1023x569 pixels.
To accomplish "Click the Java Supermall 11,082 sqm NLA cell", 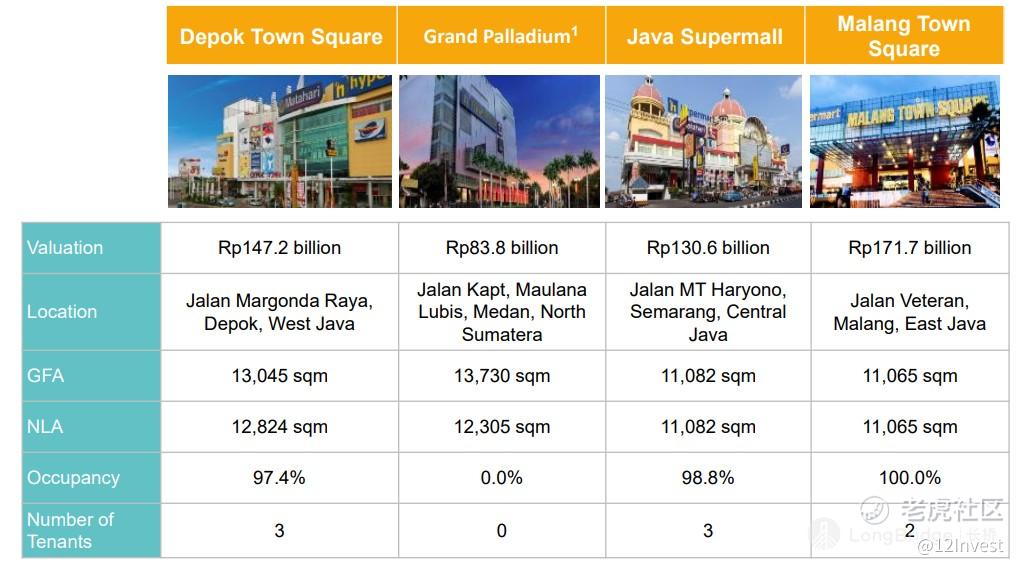I will point(708,427).
